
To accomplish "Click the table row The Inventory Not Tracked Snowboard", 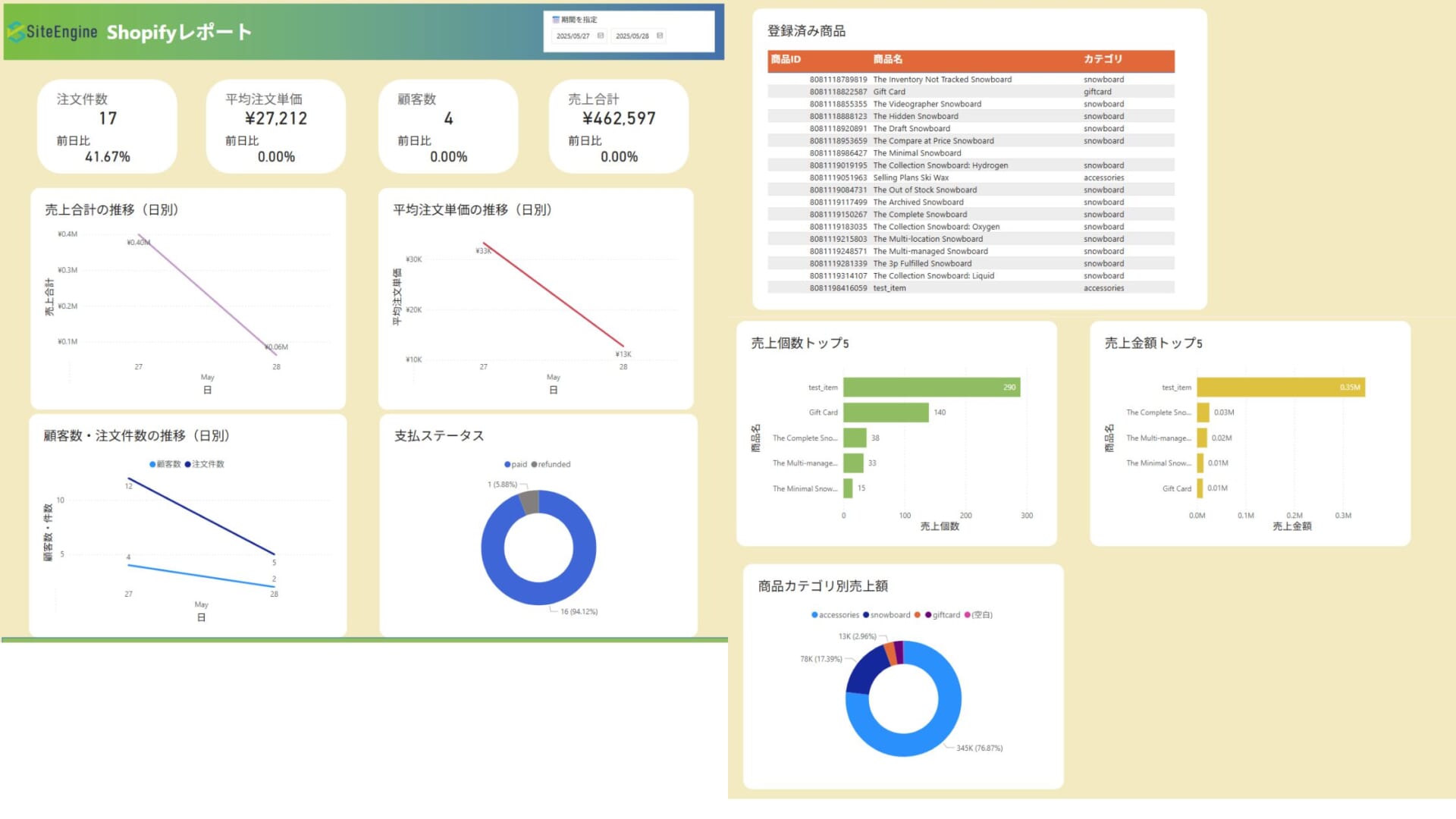I will 971,80.
